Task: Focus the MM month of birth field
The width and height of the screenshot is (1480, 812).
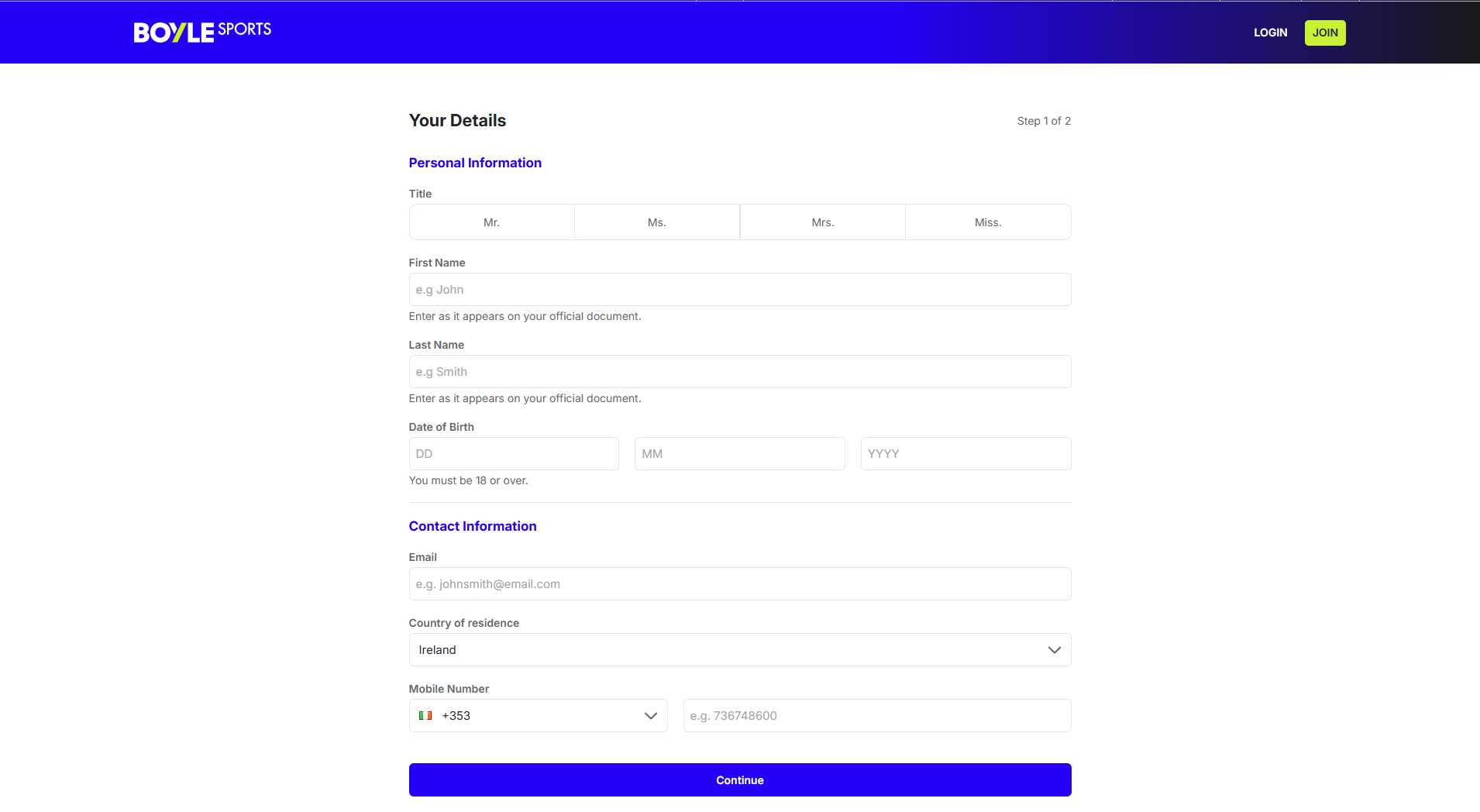Action: [740, 454]
